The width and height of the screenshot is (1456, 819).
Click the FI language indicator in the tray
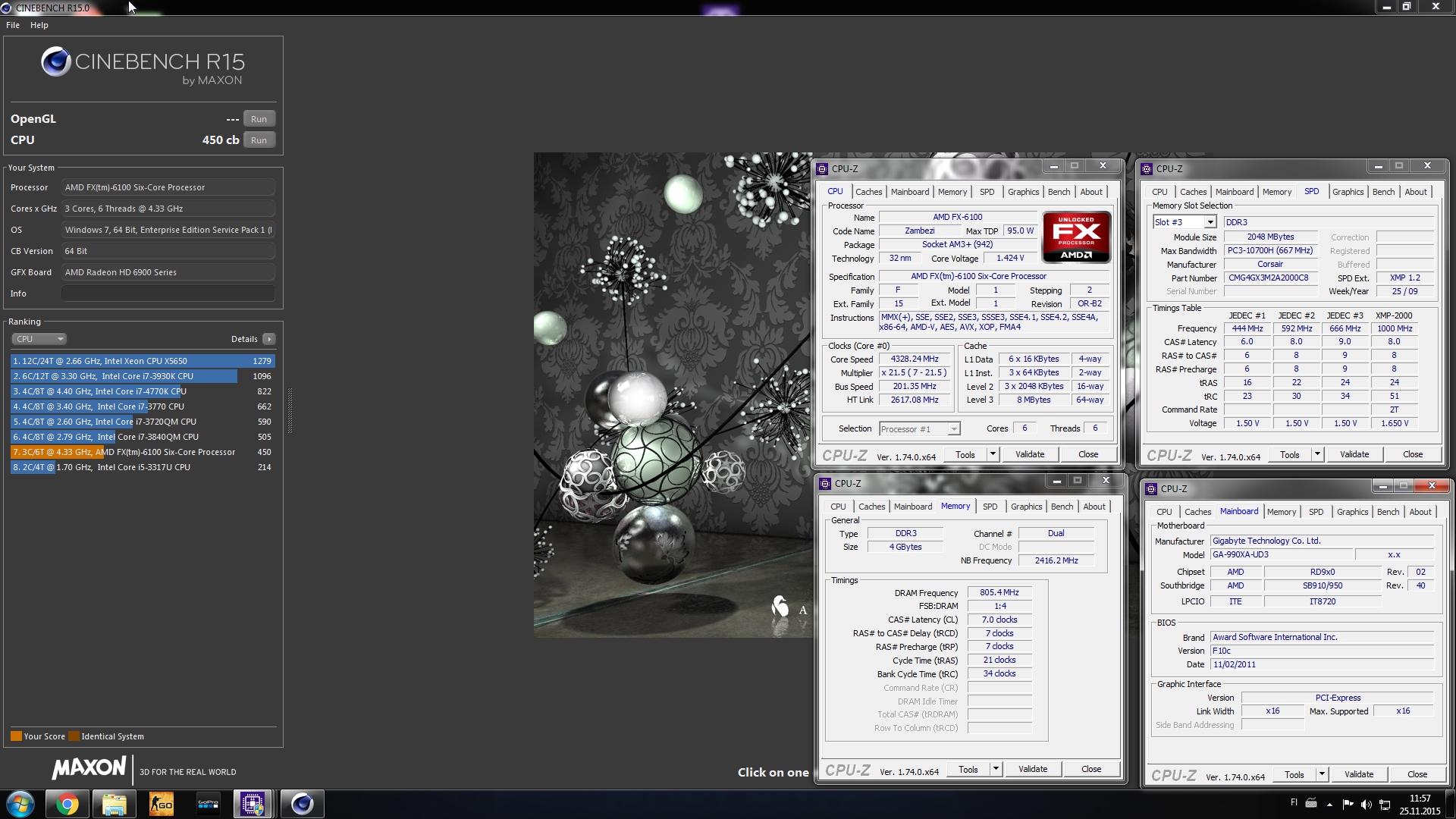click(x=1294, y=803)
